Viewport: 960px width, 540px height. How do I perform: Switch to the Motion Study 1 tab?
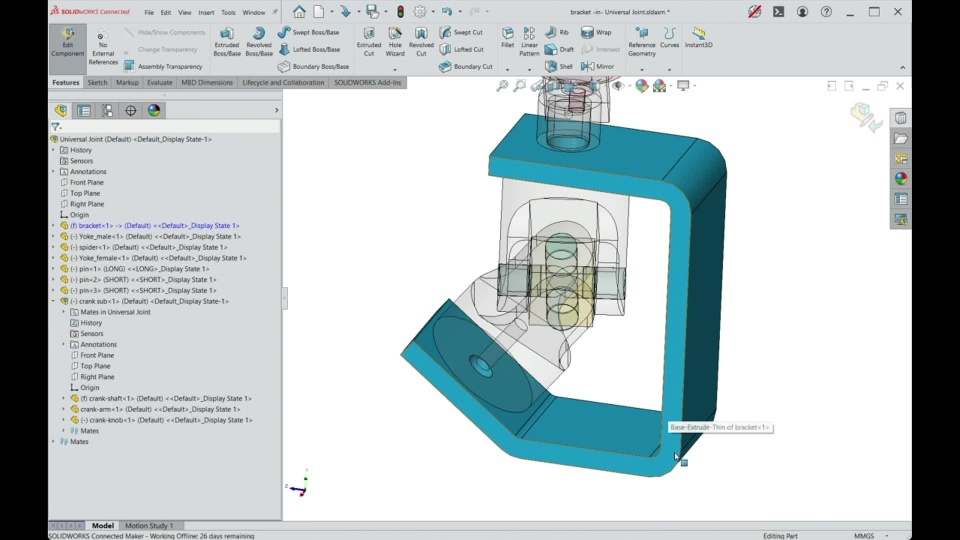coord(149,525)
